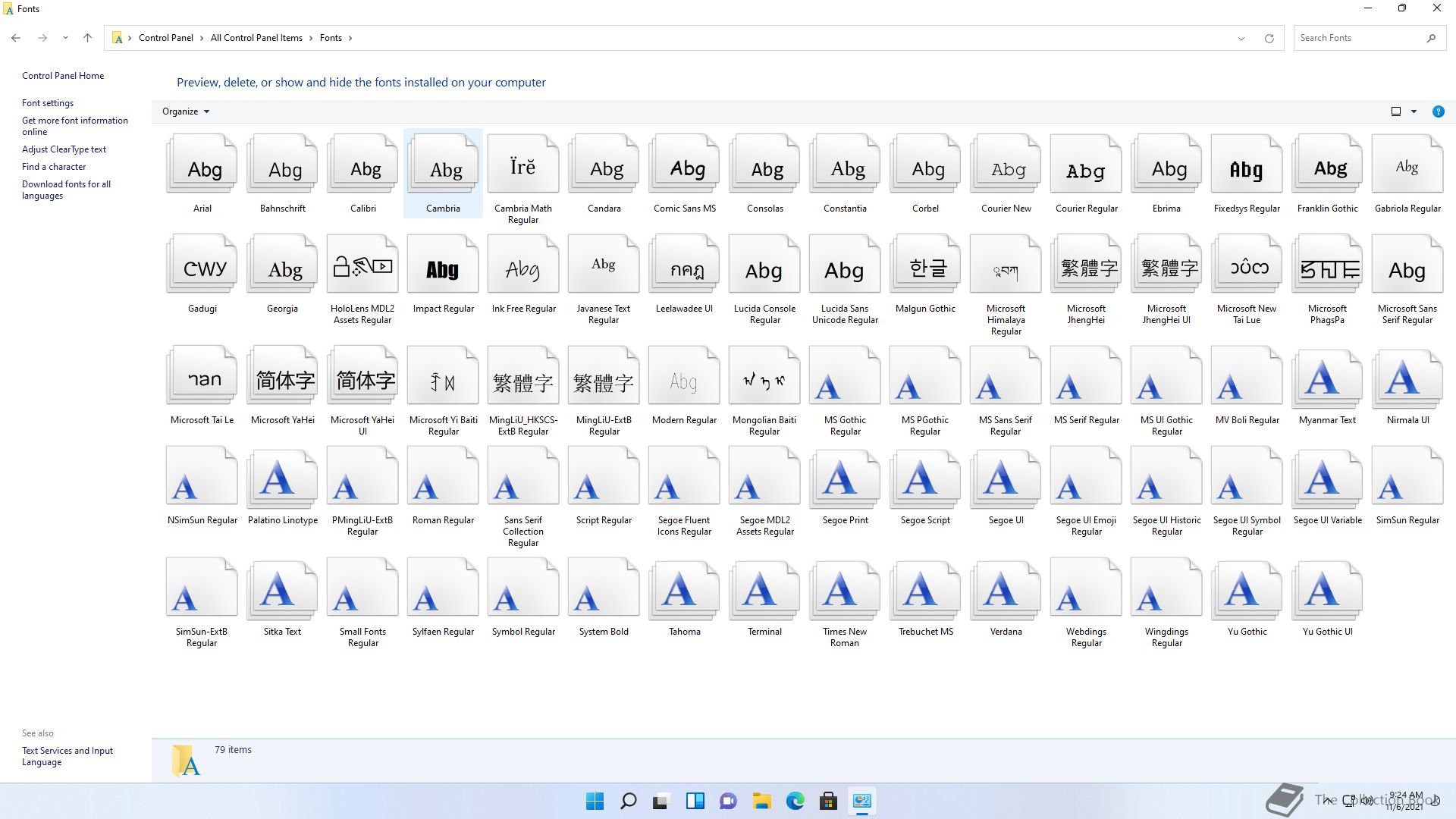
Task: Go up one level with up arrow
Action: (x=87, y=38)
